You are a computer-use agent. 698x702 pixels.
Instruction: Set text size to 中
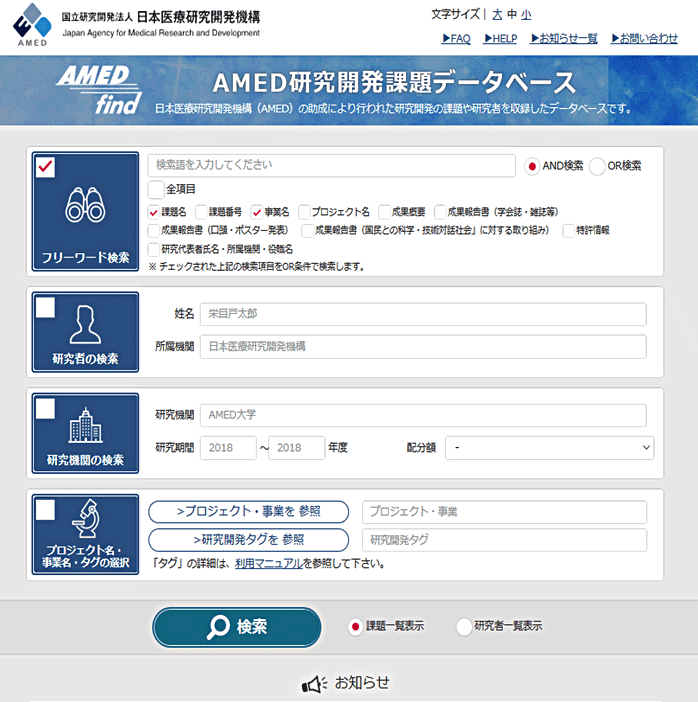[x=512, y=15]
